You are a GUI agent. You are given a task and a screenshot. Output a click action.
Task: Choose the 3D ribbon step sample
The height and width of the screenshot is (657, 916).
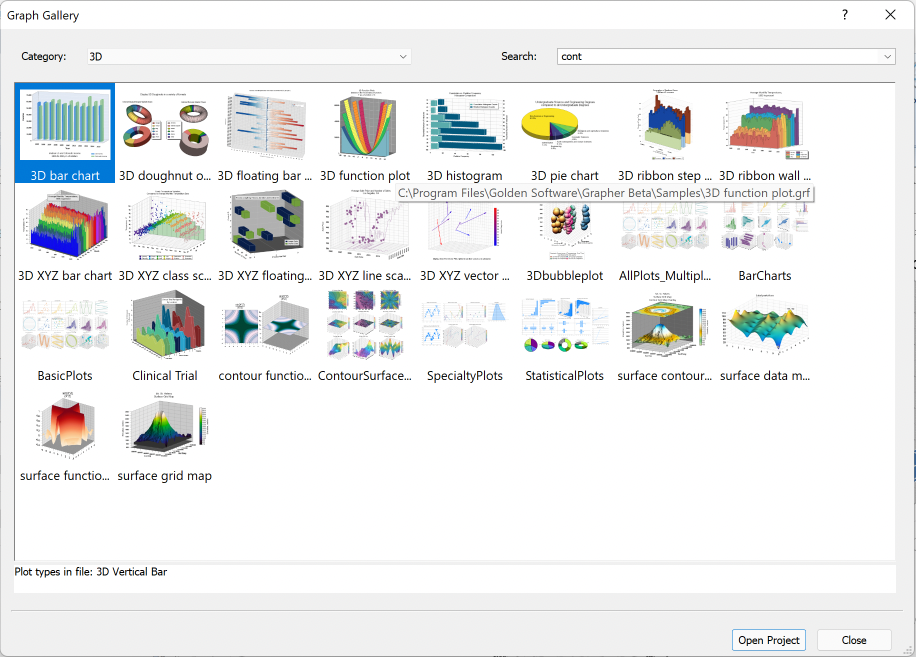click(665, 125)
